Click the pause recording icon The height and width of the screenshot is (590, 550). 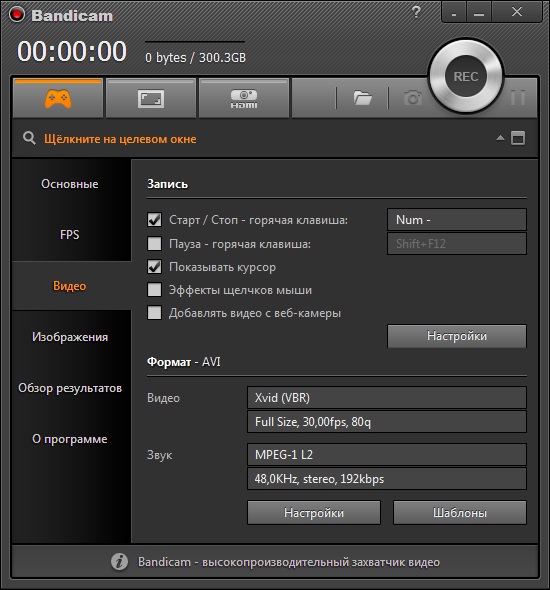(518, 98)
